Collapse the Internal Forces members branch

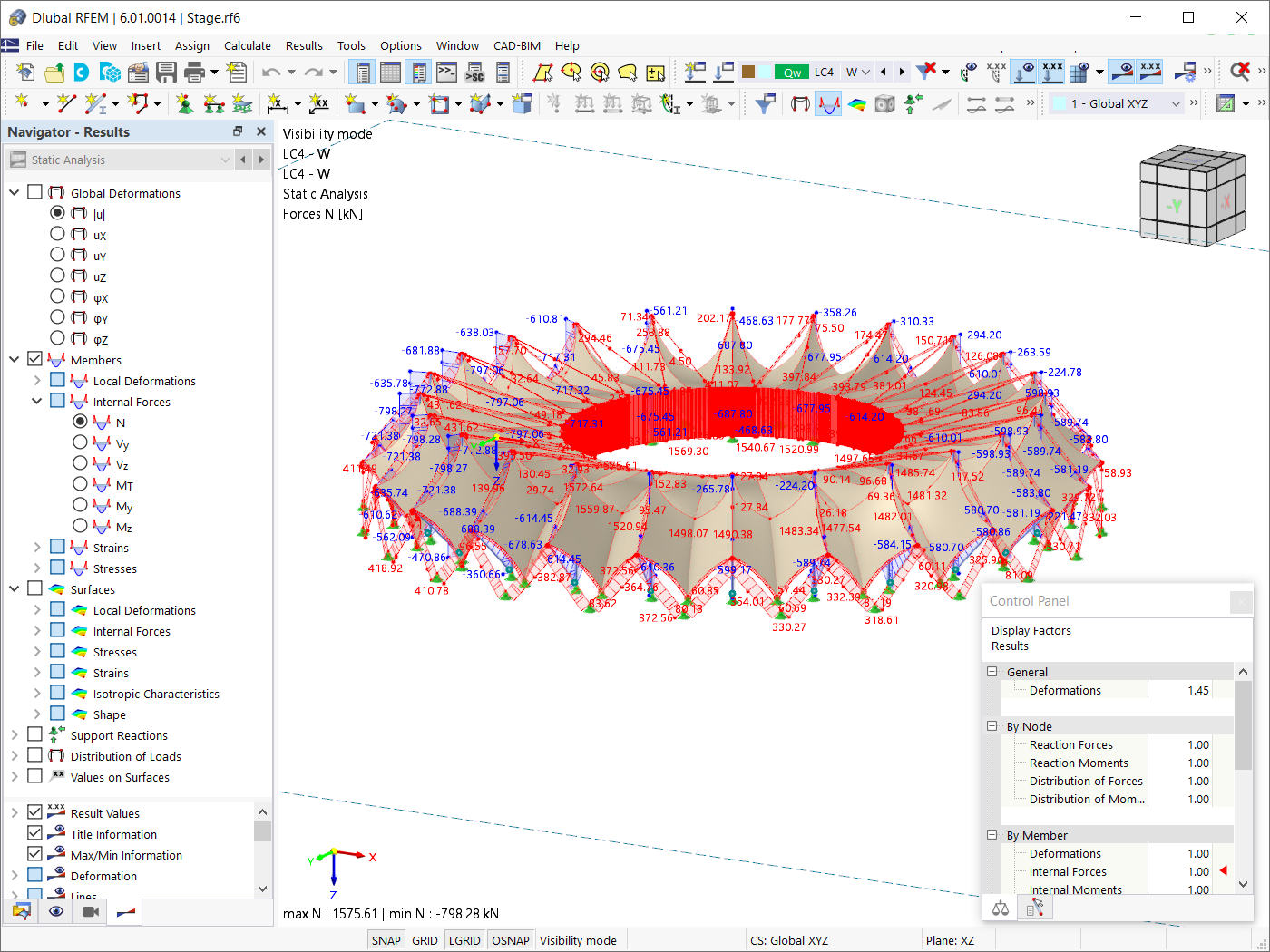[36, 401]
